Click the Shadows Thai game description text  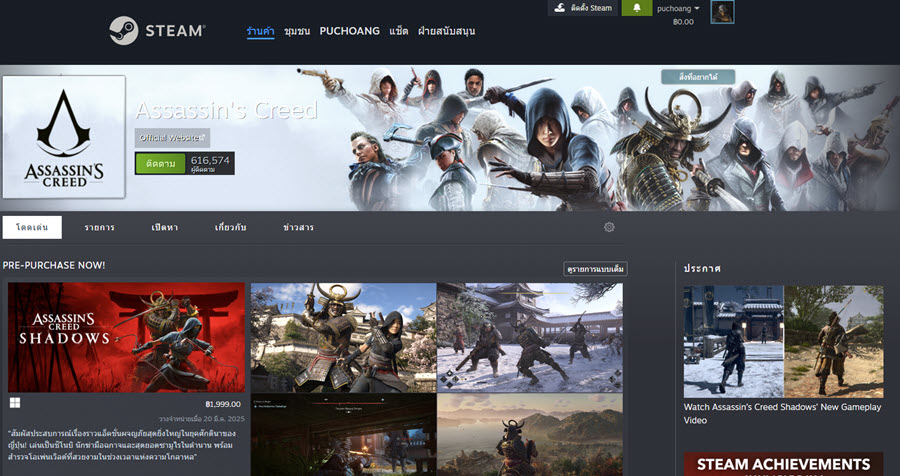point(122,445)
